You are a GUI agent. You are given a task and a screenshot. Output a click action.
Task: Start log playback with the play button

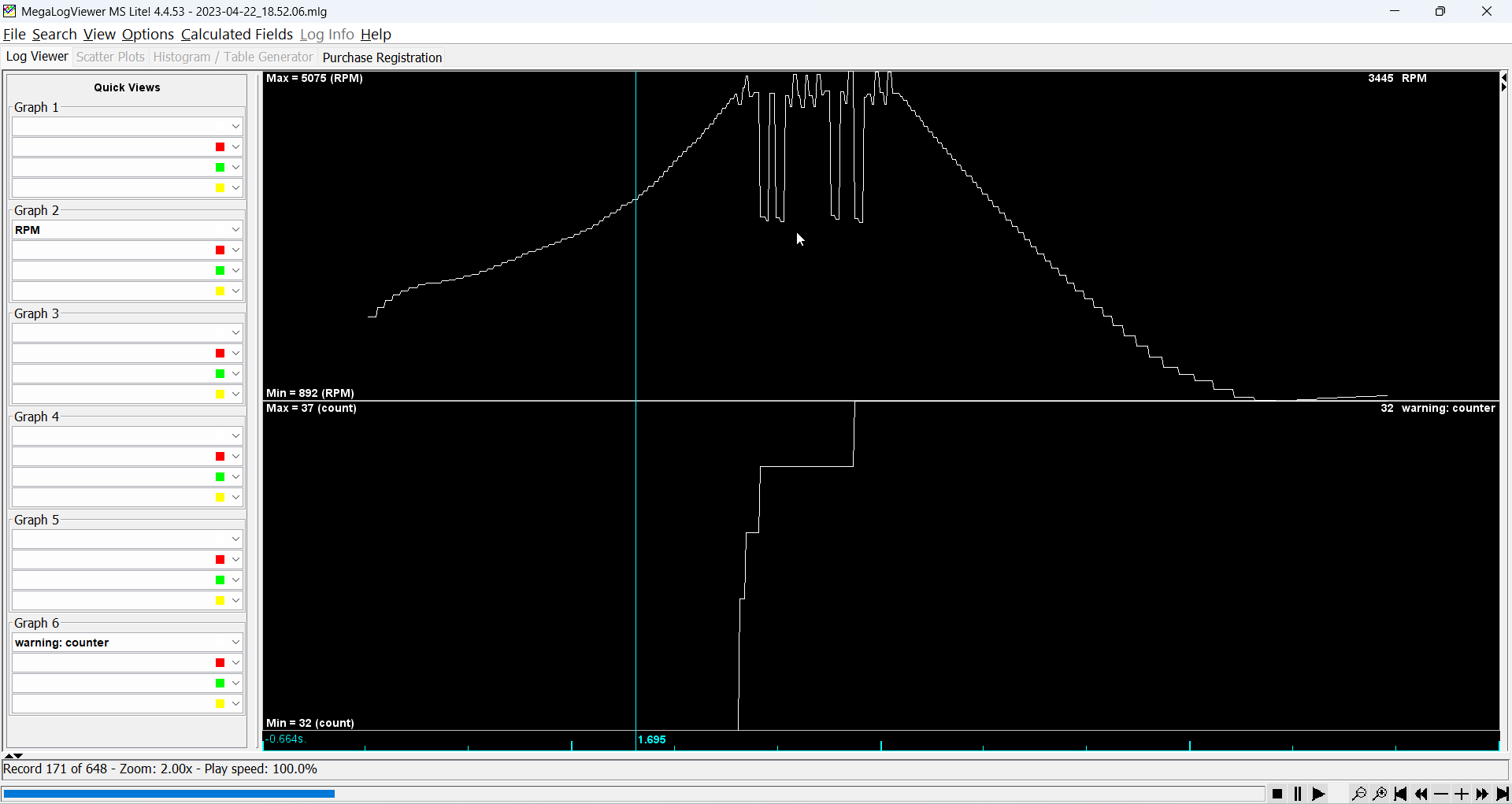click(x=1318, y=794)
